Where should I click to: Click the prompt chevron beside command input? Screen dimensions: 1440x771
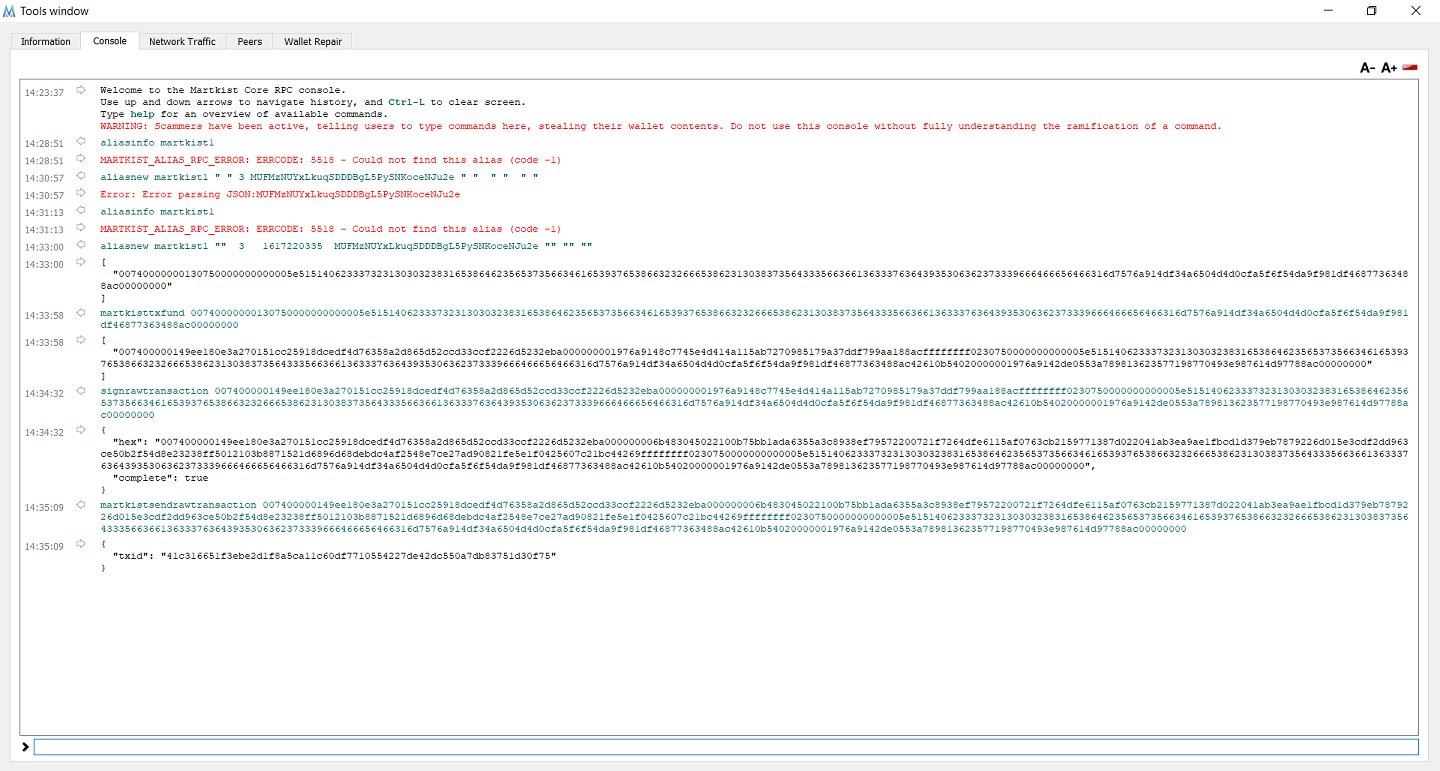coord(25,747)
